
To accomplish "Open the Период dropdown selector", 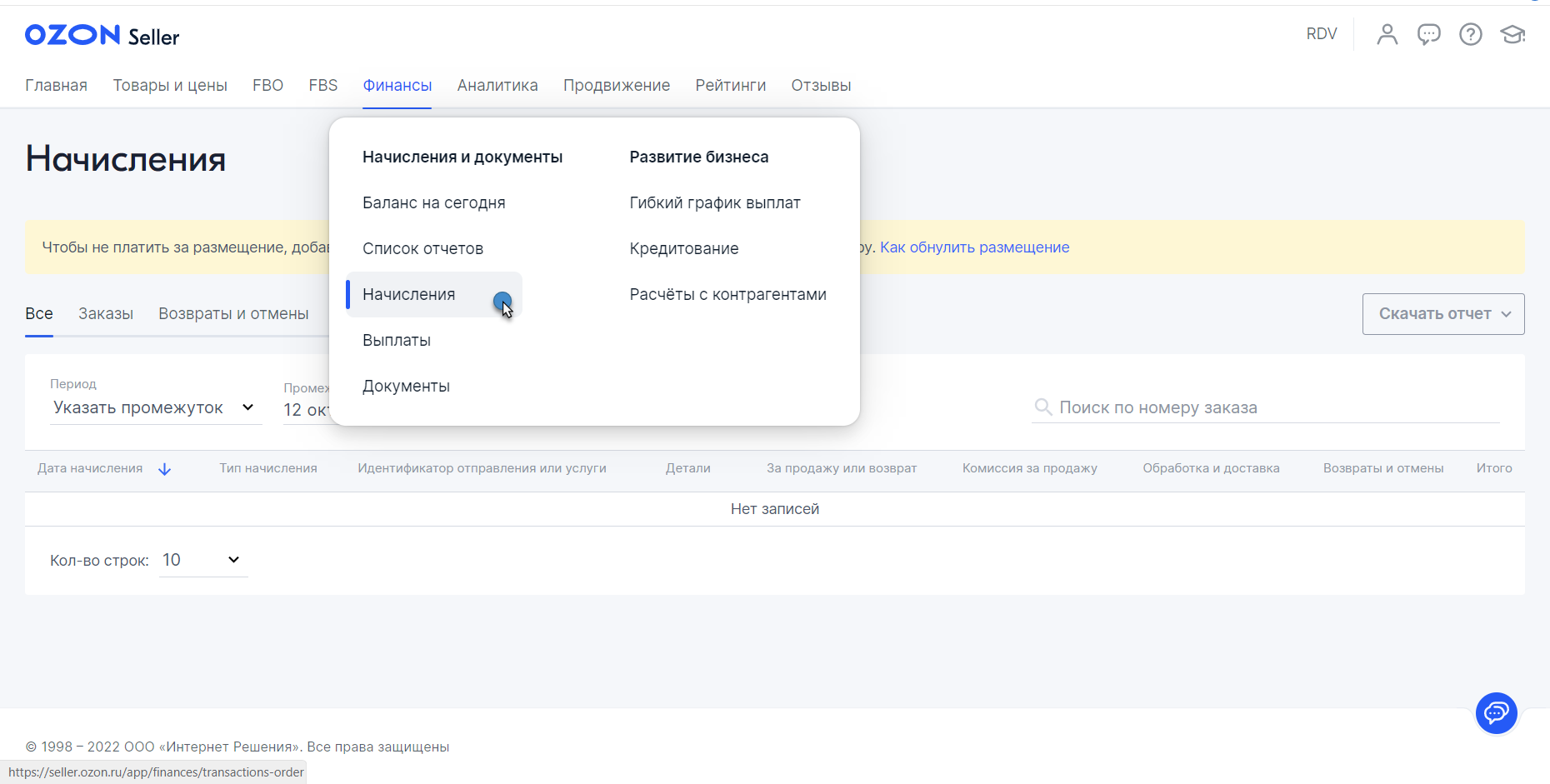I will coord(155,407).
